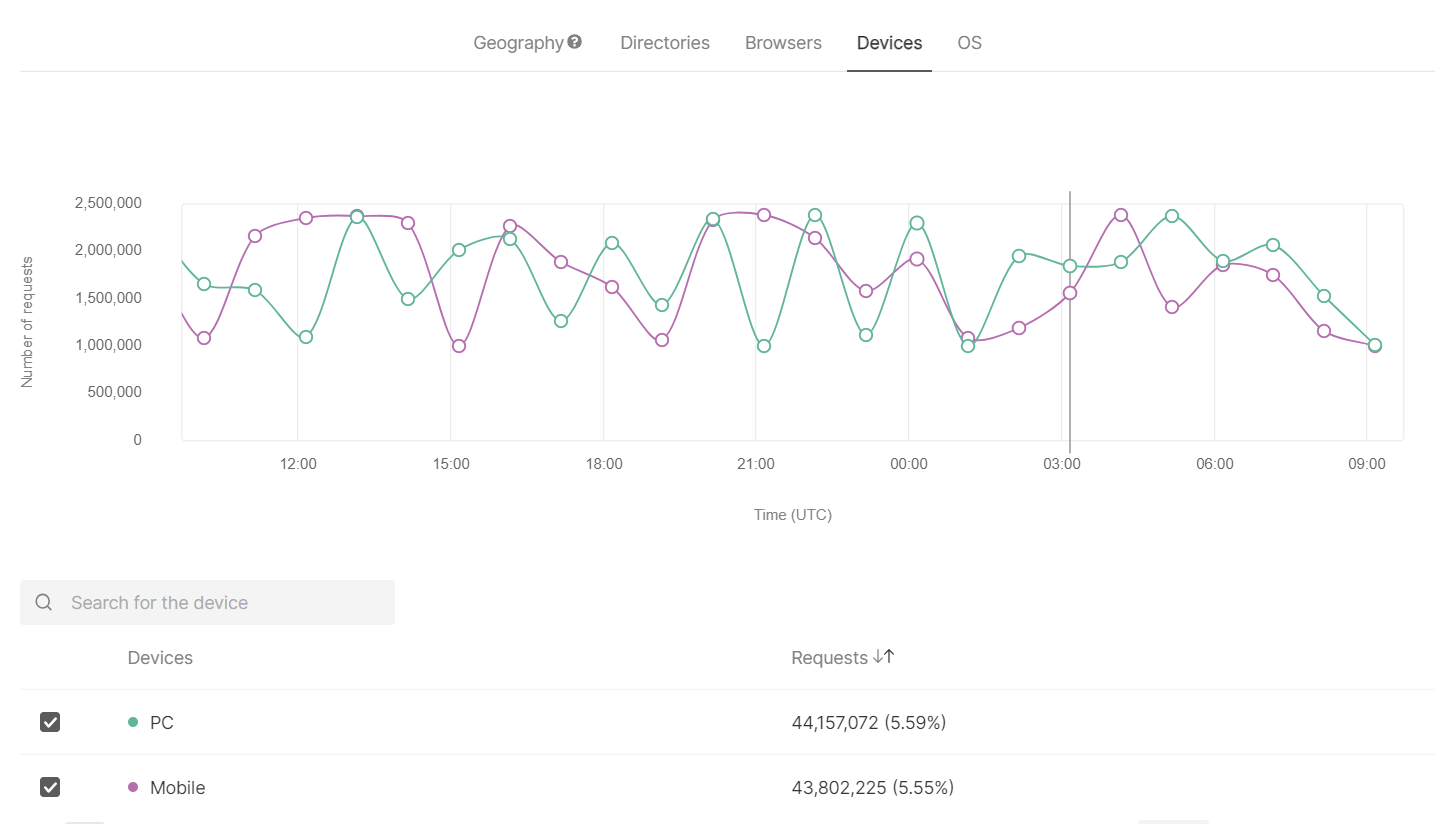Viewport: 1454px width, 824px height.
Task: Uncheck the Mobile device checkbox
Action: [x=50, y=787]
